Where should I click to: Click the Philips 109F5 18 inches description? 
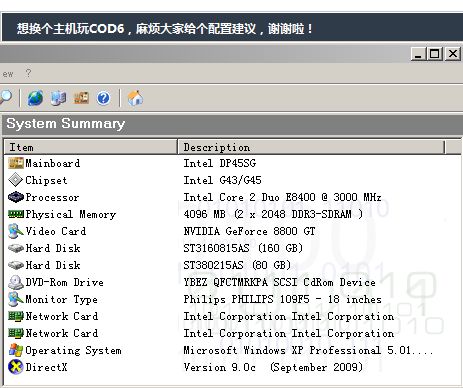tap(282, 299)
